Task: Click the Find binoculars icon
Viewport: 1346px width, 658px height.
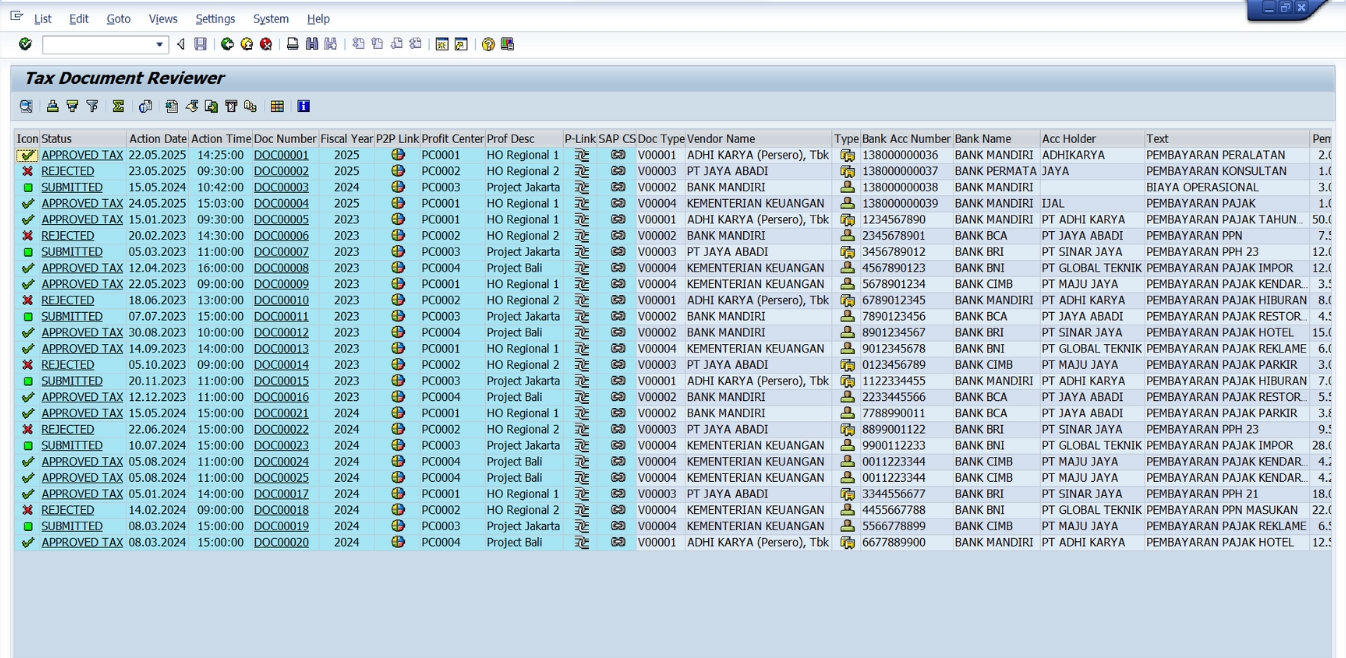Action: coord(312,44)
